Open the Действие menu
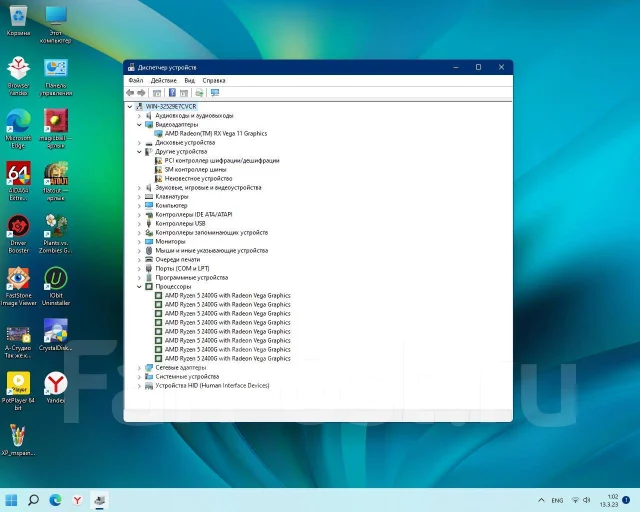Viewport: 640px width, 512px height. (x=164, y=80)
